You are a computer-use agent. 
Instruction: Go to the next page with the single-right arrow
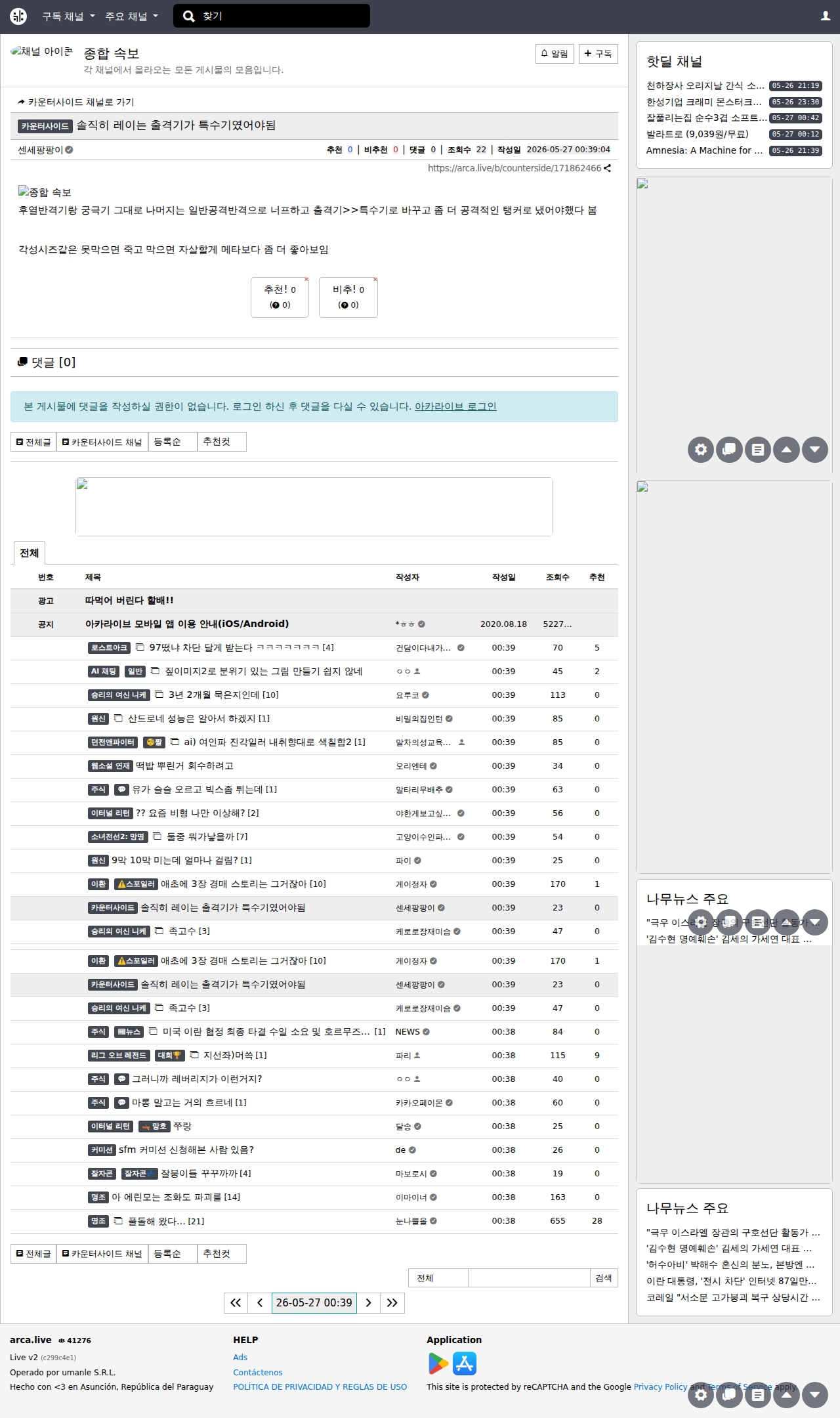[x=369, y=1302]
